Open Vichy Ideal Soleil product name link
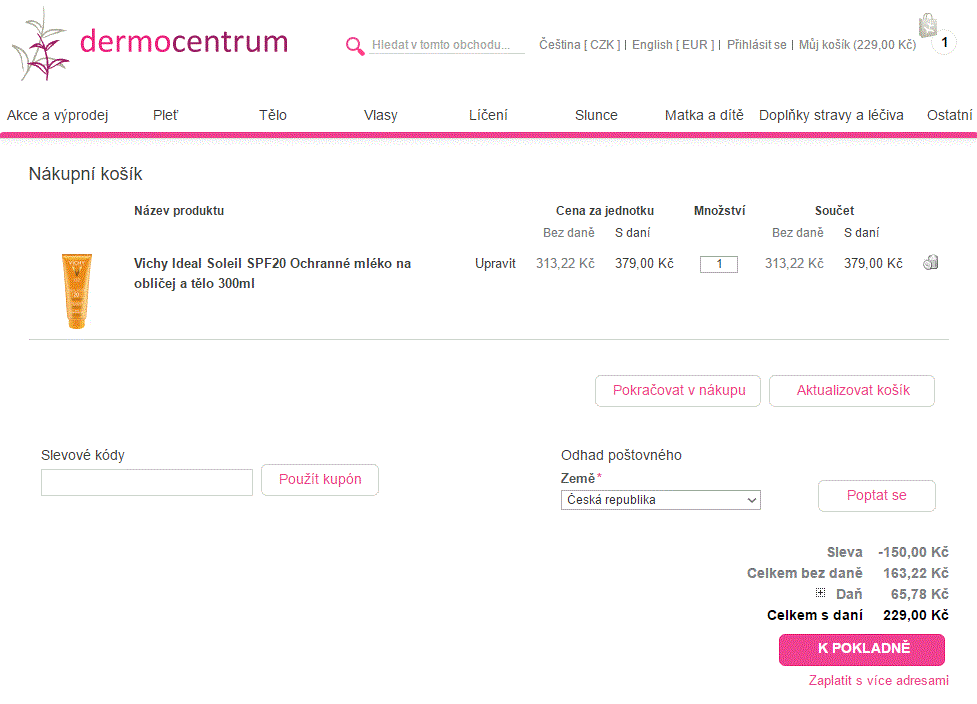Screen dimensions: 977x704 (272, 273)
